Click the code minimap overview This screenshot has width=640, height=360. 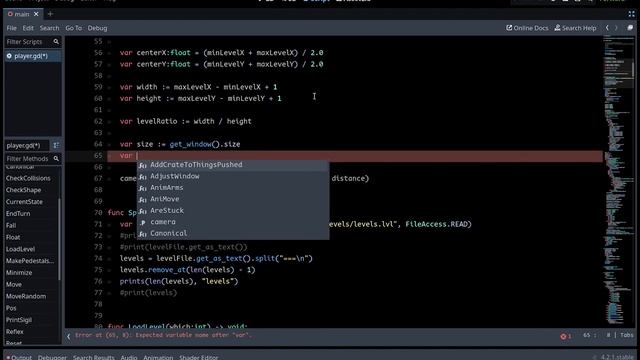[x=618, y=182]
